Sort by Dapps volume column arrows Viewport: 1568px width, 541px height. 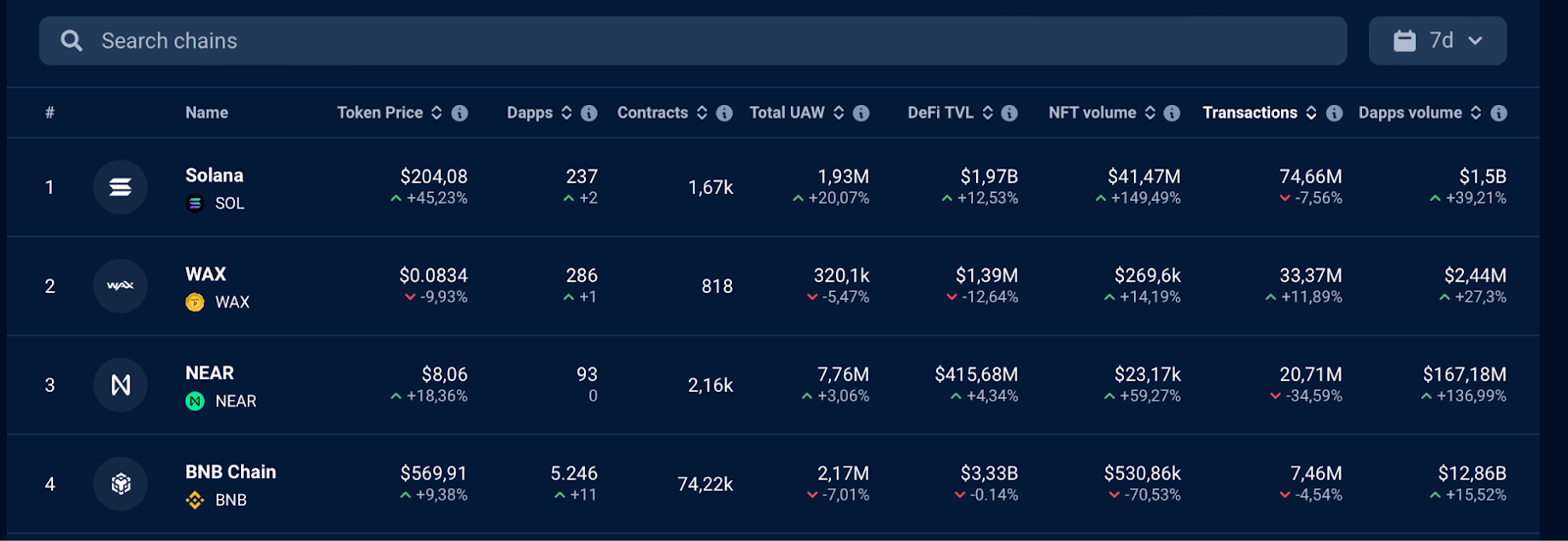[x=1476, y=113]
